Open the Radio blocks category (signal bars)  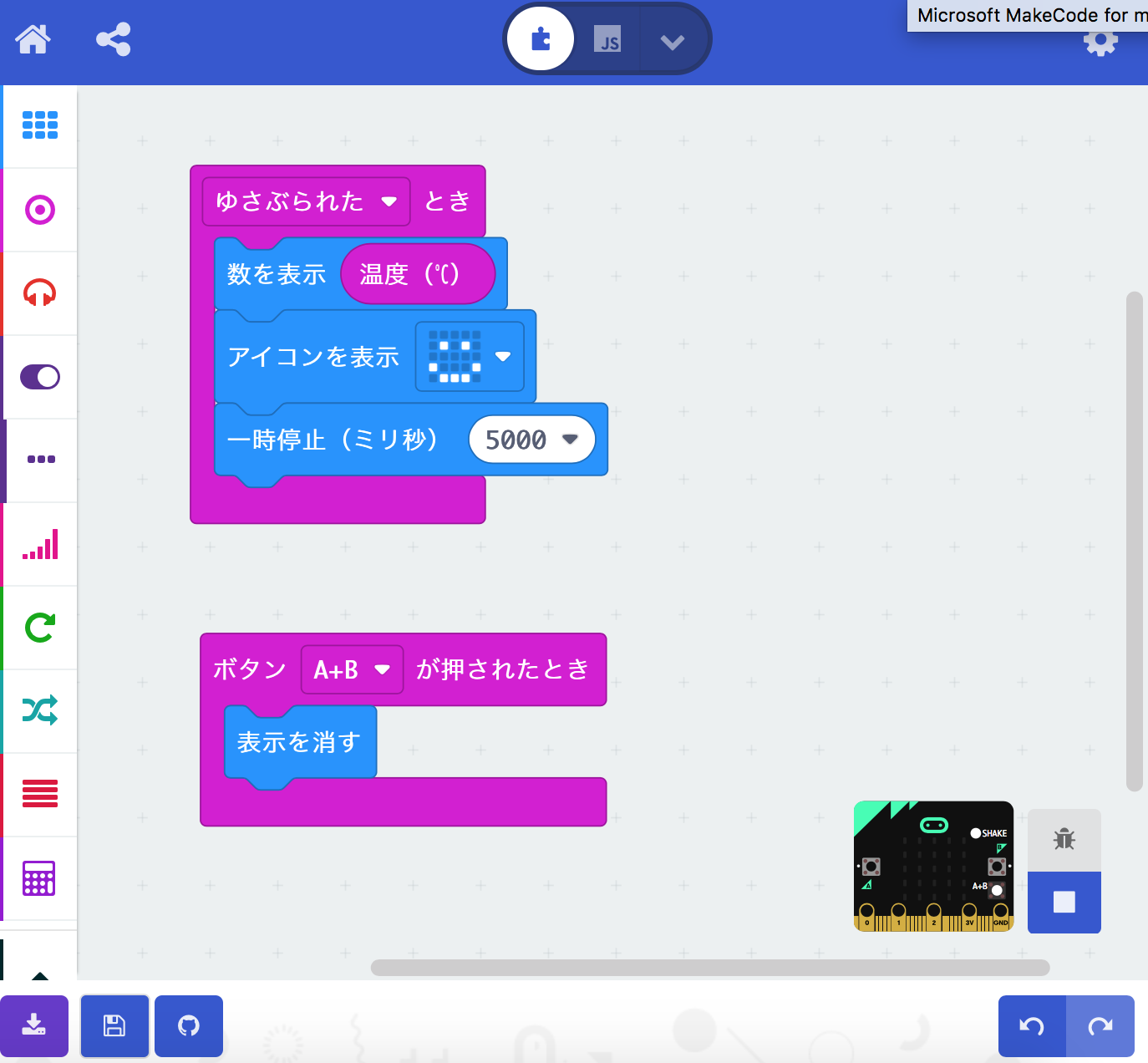(40, 543)
